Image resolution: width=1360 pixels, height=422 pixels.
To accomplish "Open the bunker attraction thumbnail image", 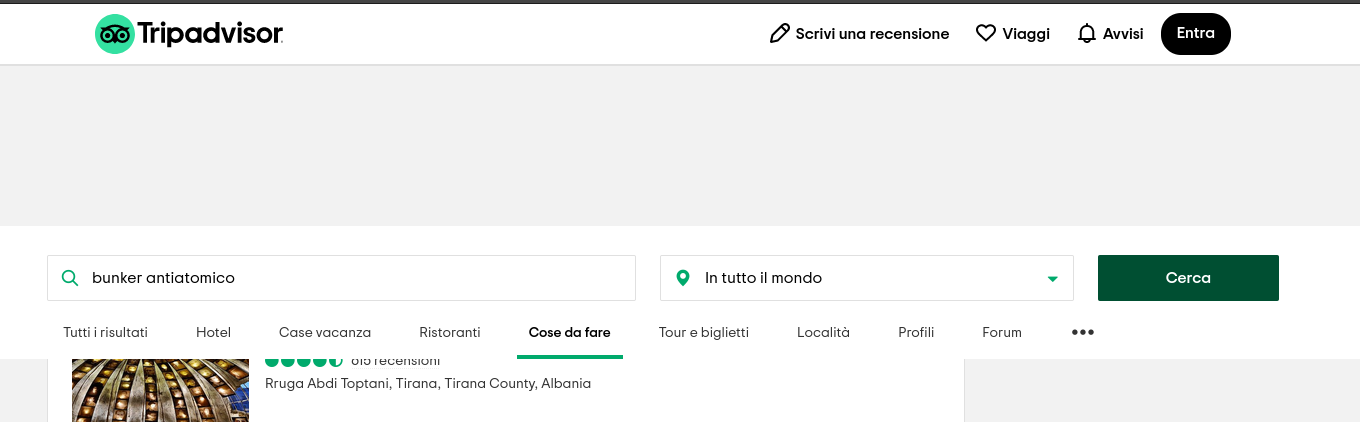I will click(x=160, y=390).
